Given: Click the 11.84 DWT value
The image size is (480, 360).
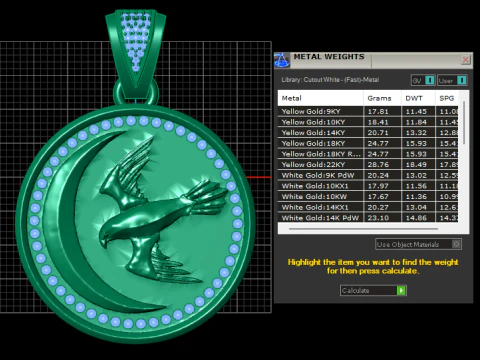Looking at the screenshot, I should click(x=416, y=122).
